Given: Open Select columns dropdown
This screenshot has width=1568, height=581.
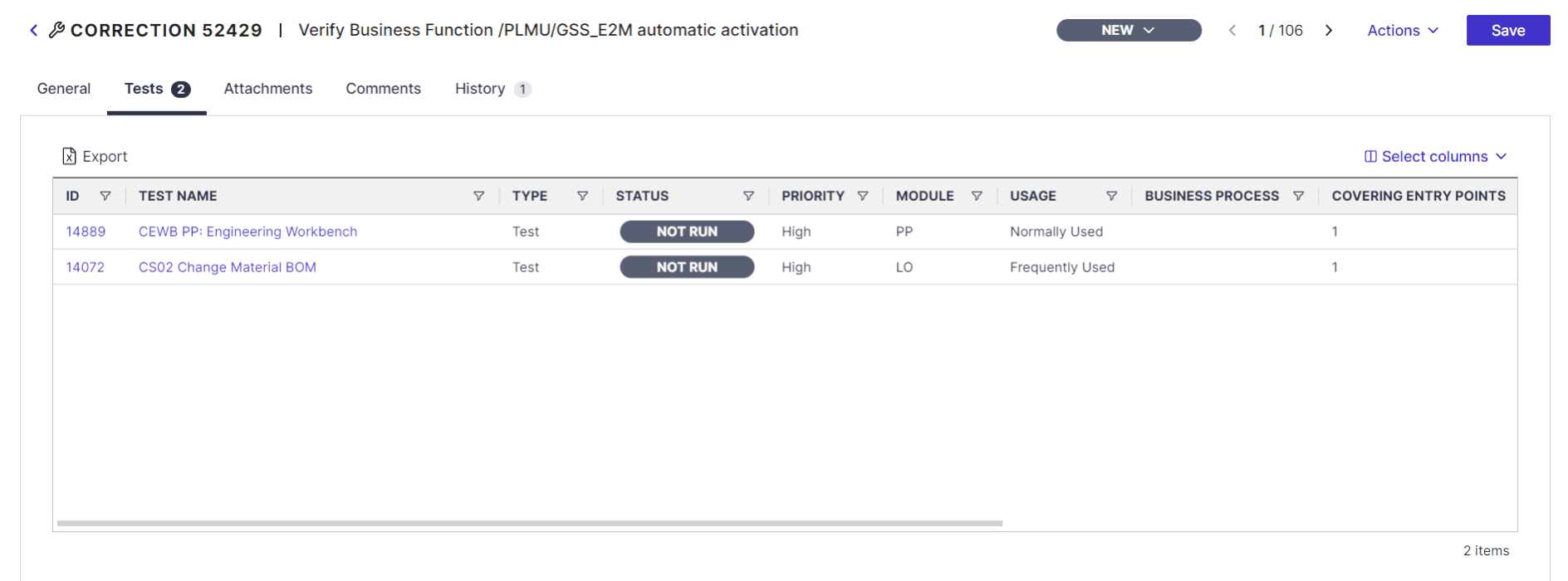Looking at the screenshot, I should click(1435, 156).
